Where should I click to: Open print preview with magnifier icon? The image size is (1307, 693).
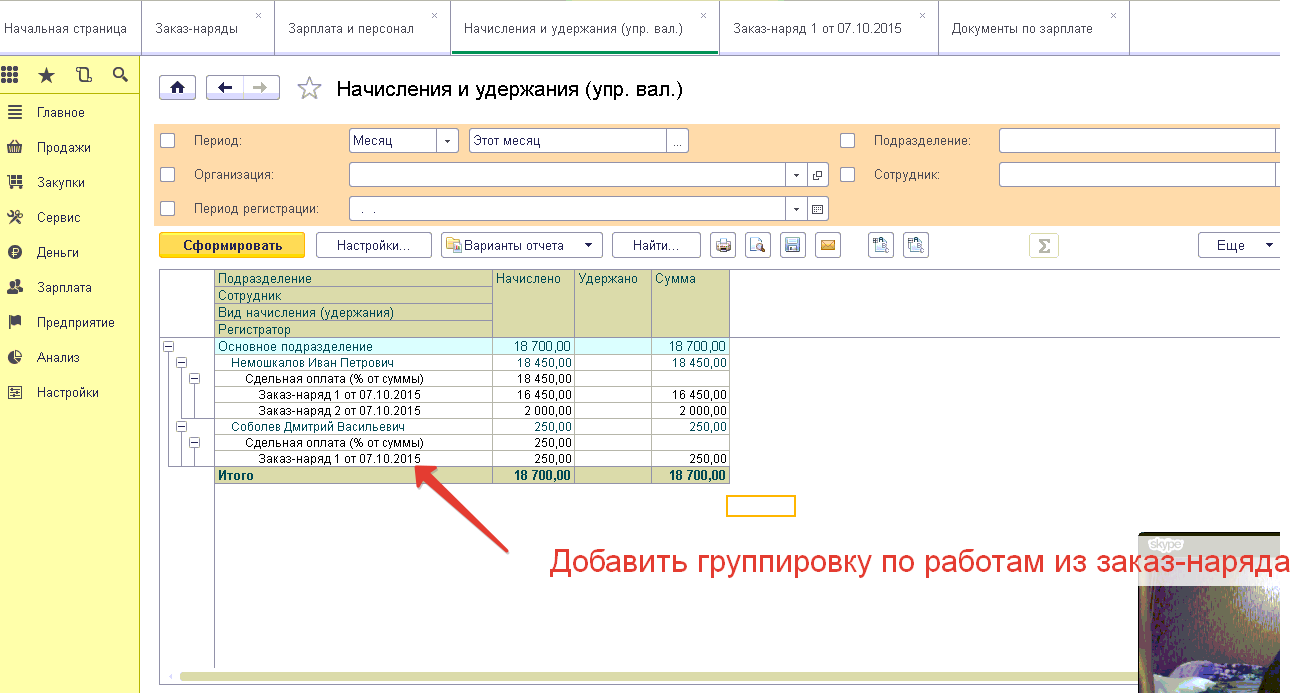click(758, 245)
